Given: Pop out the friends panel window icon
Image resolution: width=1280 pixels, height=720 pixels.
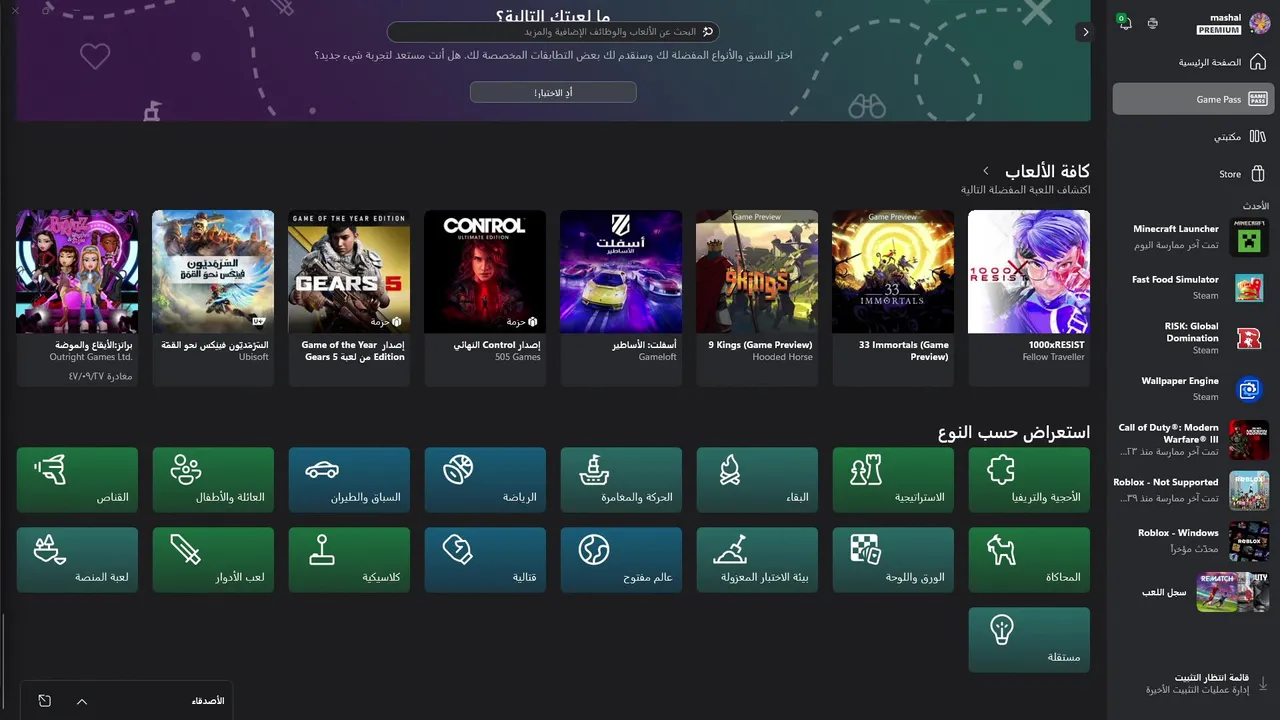Looking at the screenshot, I should pos(44,701).
